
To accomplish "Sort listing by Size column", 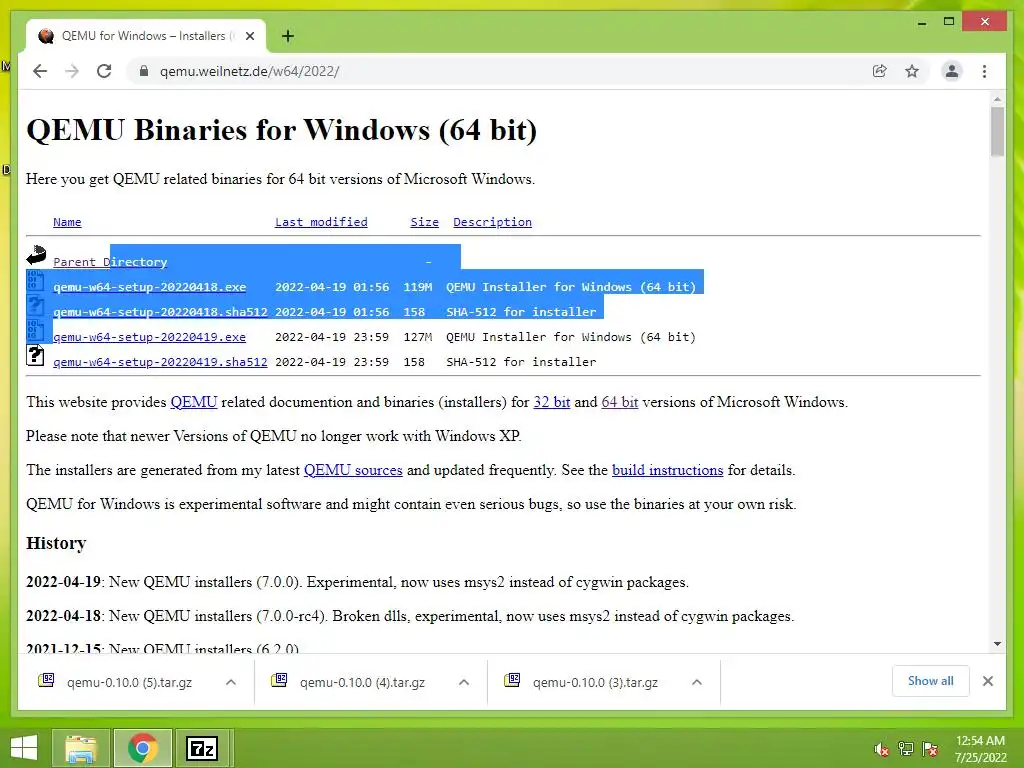I will (424, 222).
